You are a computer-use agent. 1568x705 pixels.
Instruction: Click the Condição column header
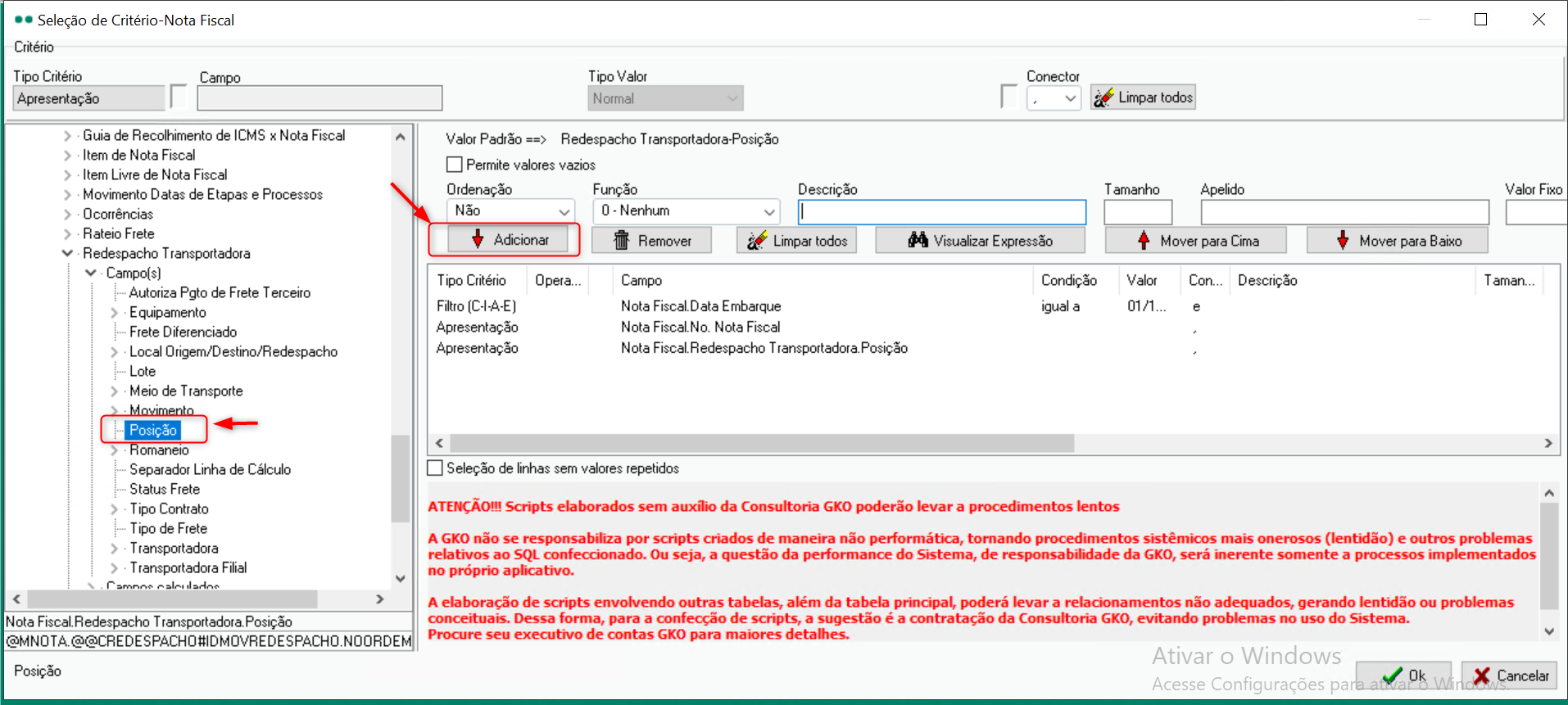[1076, 280]
